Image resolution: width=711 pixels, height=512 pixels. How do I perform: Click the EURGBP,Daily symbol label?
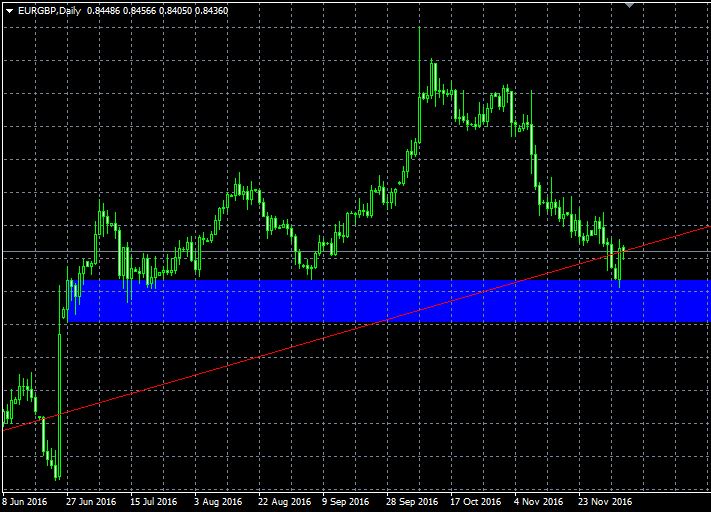(x=49, y=10)
